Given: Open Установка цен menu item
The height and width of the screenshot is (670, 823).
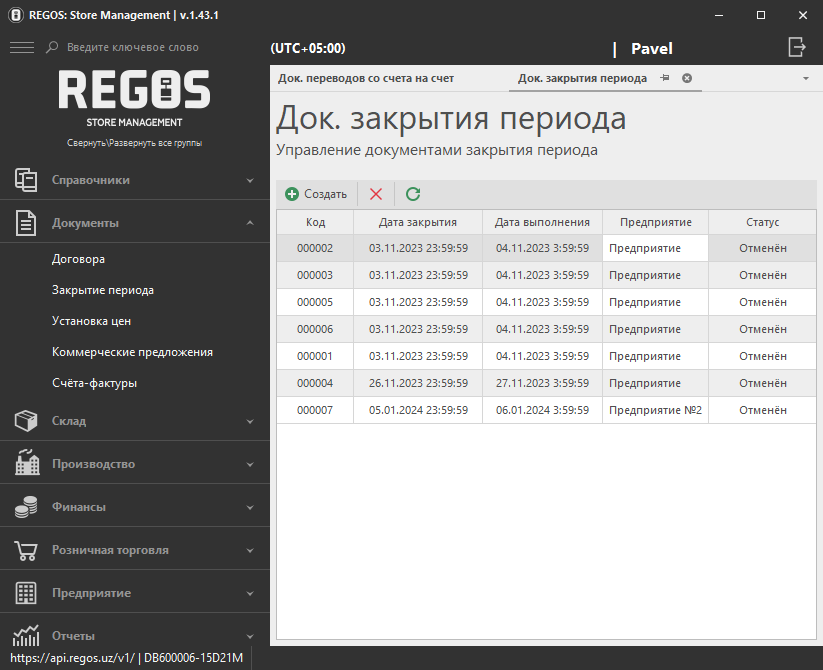Looking at the screenshot, I should (92, 321).
